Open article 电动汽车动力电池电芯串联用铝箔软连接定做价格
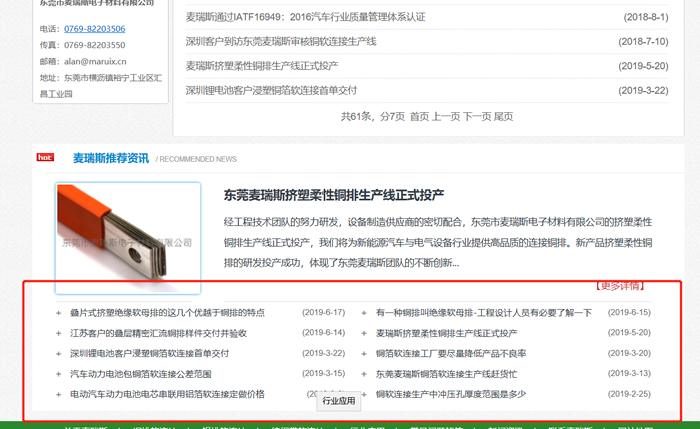 pyautogui.click(x=167, y=394)
